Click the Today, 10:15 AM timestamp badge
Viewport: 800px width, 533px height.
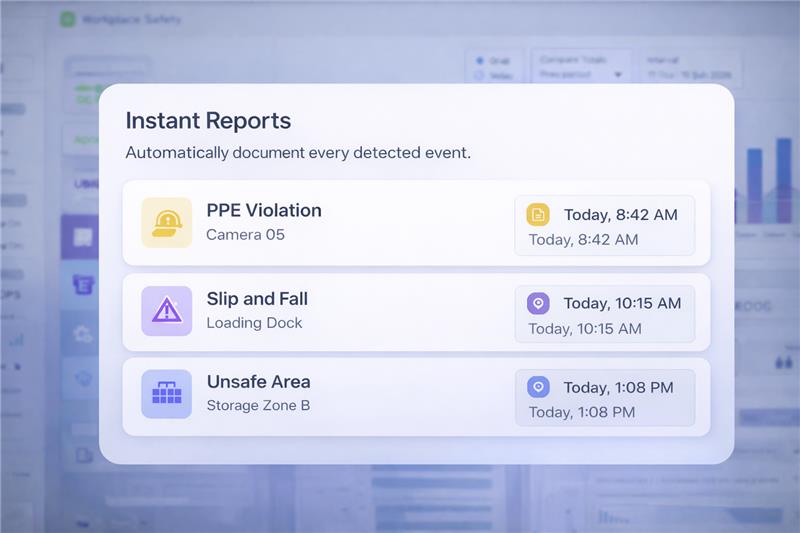click(604, 315)
